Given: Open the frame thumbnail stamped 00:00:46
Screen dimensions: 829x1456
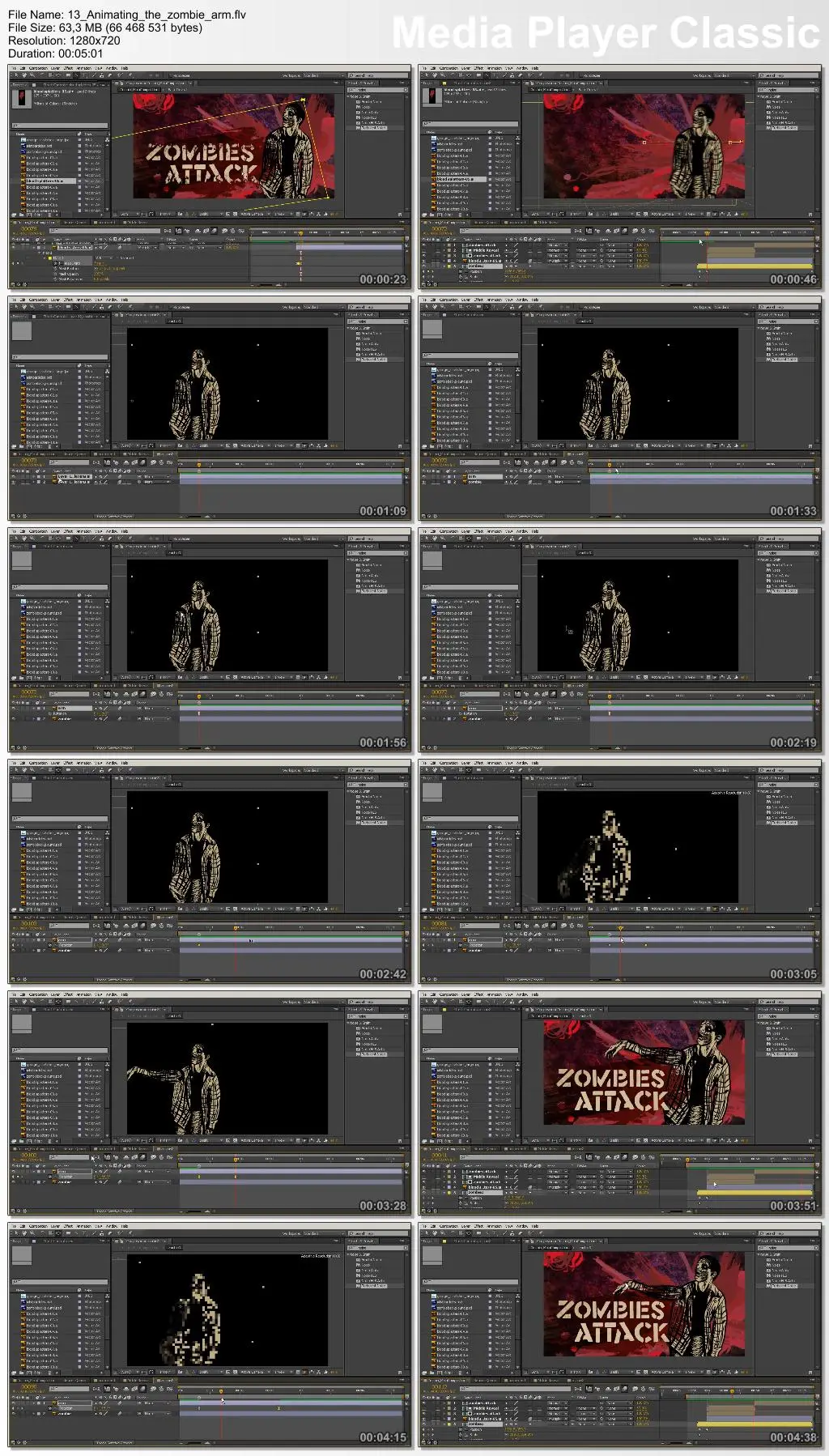Looking at the screenshot, I should [620, 177].
